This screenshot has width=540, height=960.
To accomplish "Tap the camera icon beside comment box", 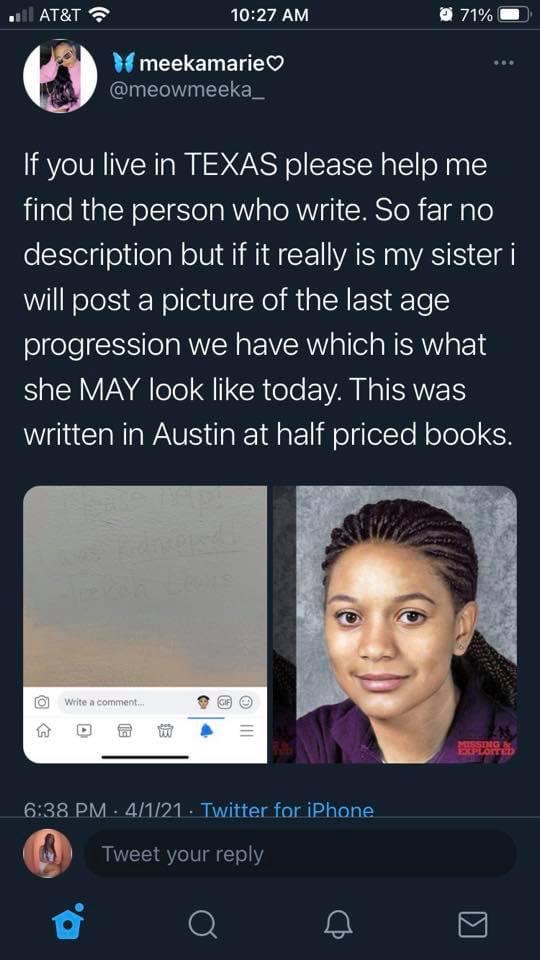I will (41, 702).
